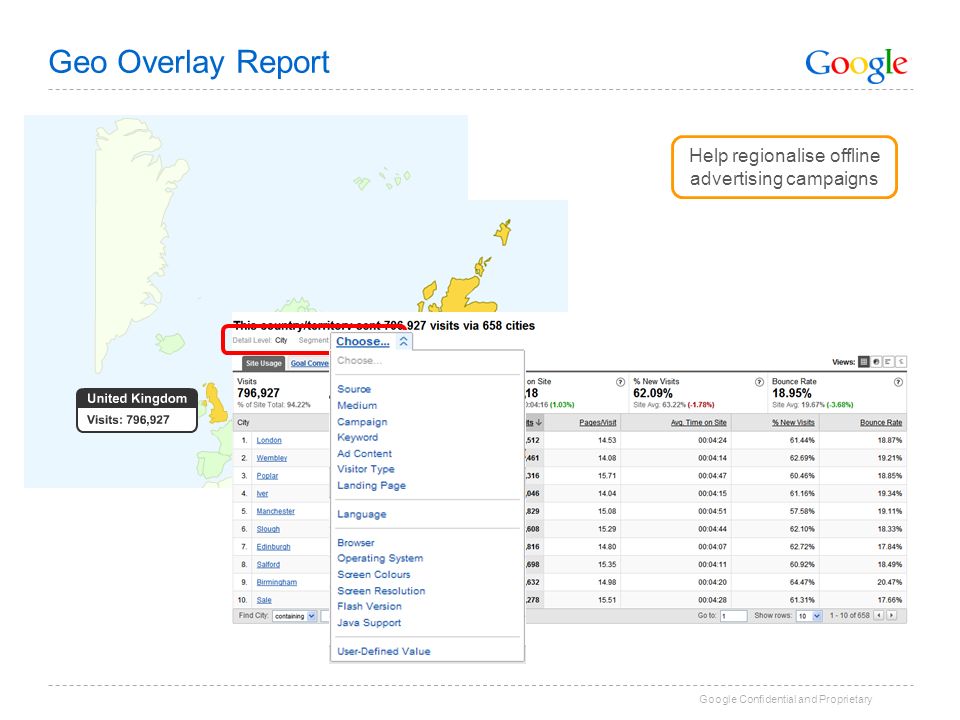Image resolution: width=960 pixels, height=720 pixels.
Task: Select Keyword from segment menu
Action: pos(358,437)
